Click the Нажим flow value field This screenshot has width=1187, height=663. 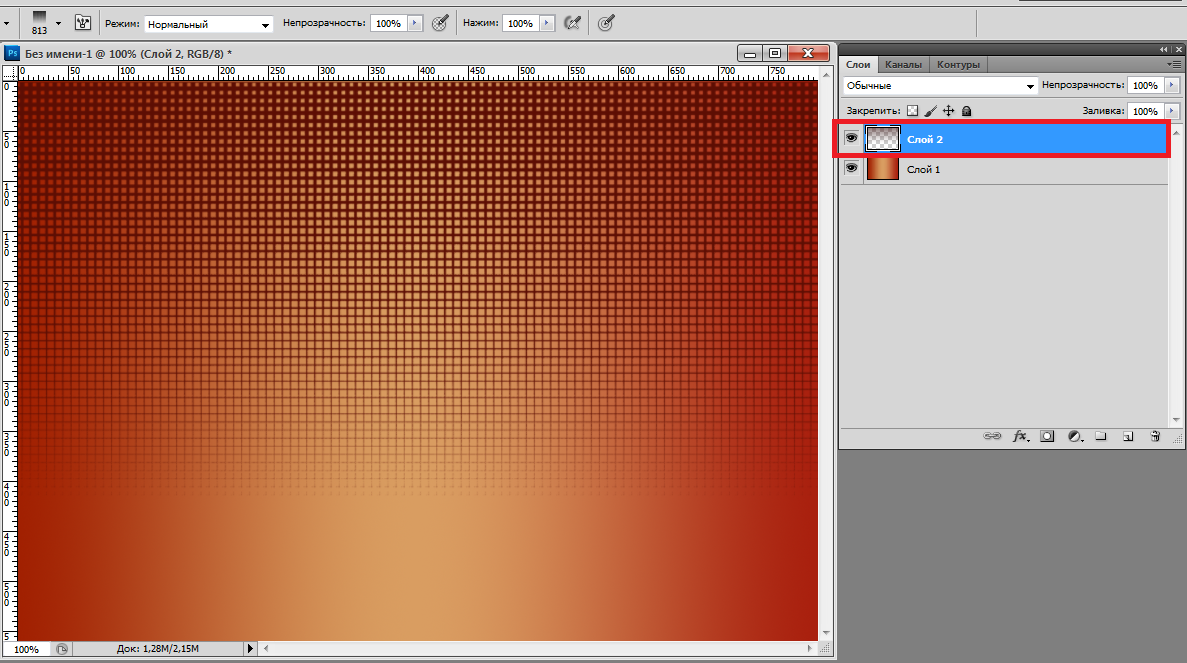pyautogui.click(x=520, y=23)
